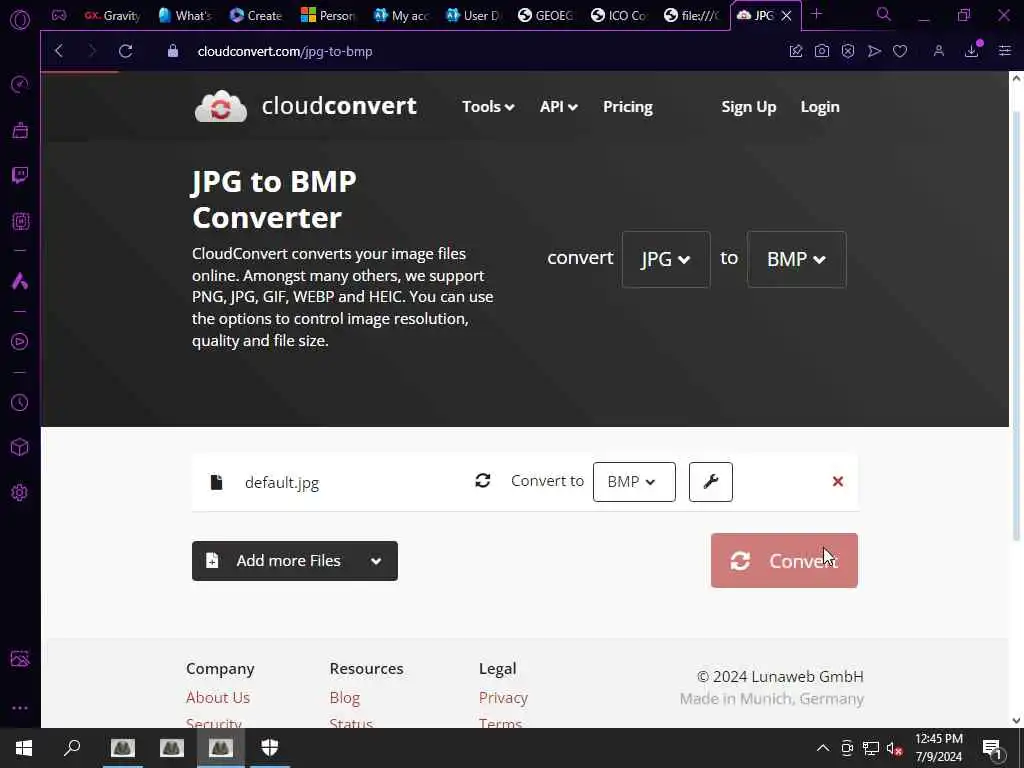
Task: Expand the Tools menu
Action: [x=488, y=106]
